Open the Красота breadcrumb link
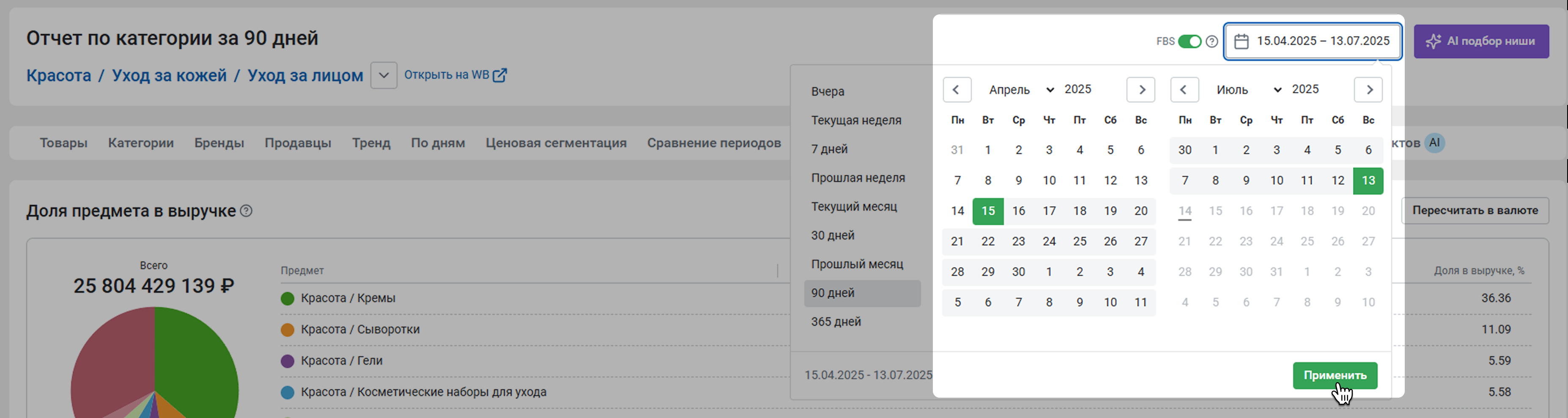 click(x=58, y=76)
